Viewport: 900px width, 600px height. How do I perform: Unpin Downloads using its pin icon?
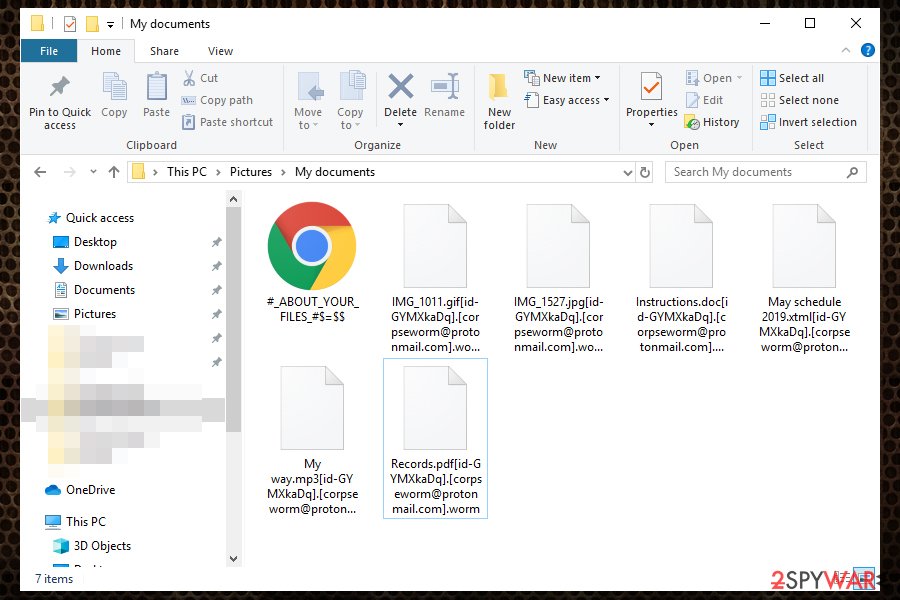click(x=216, y=266)
